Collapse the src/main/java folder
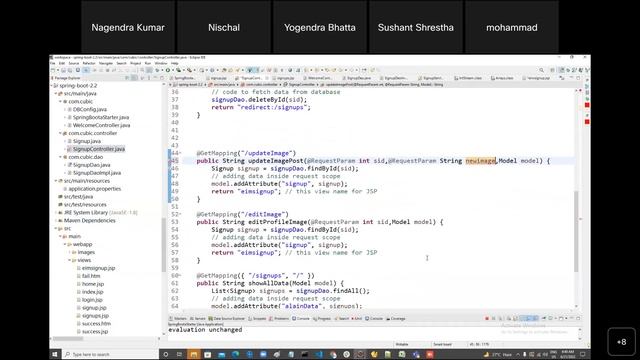Image resolution: width=640 pixels, height=360 pixels. 56,93
